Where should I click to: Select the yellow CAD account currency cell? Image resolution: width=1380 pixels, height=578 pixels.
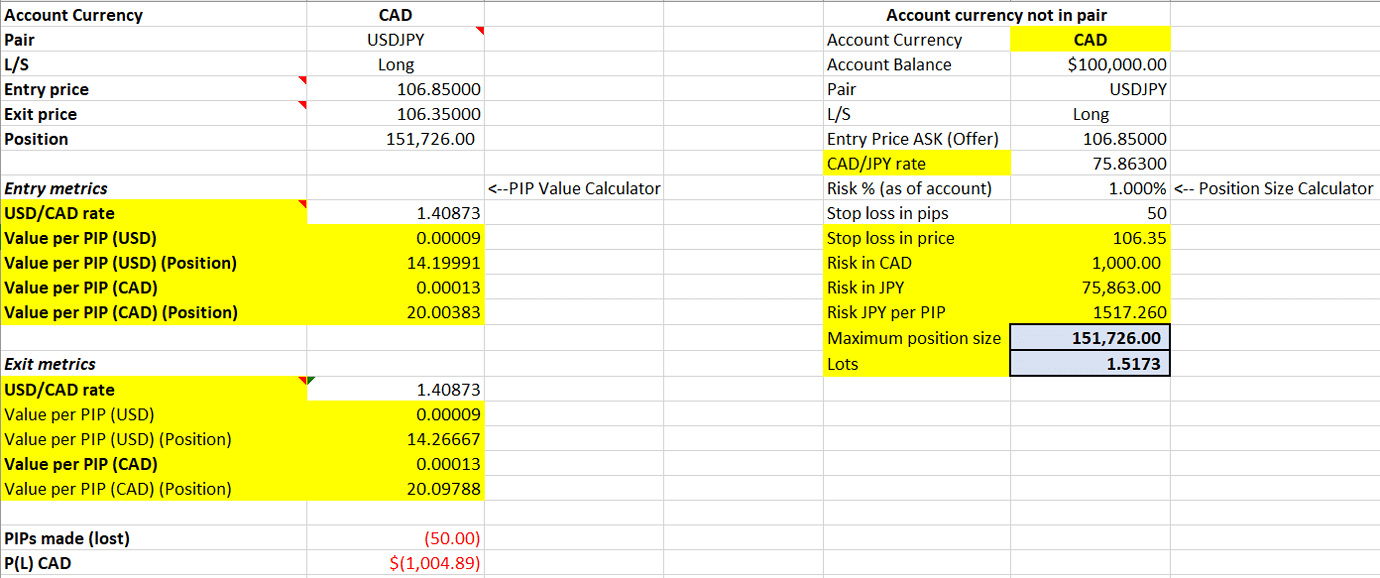[x=1090, y=39]
